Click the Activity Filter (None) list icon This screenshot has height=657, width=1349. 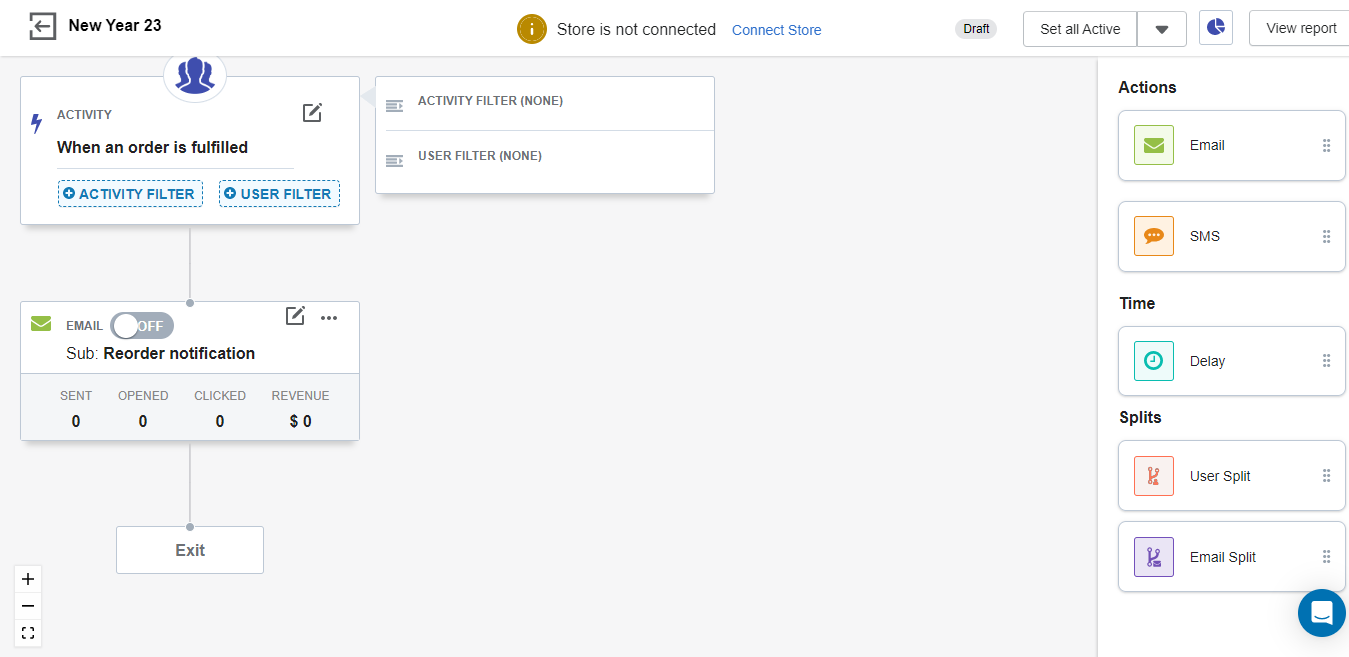coord(395,105)
